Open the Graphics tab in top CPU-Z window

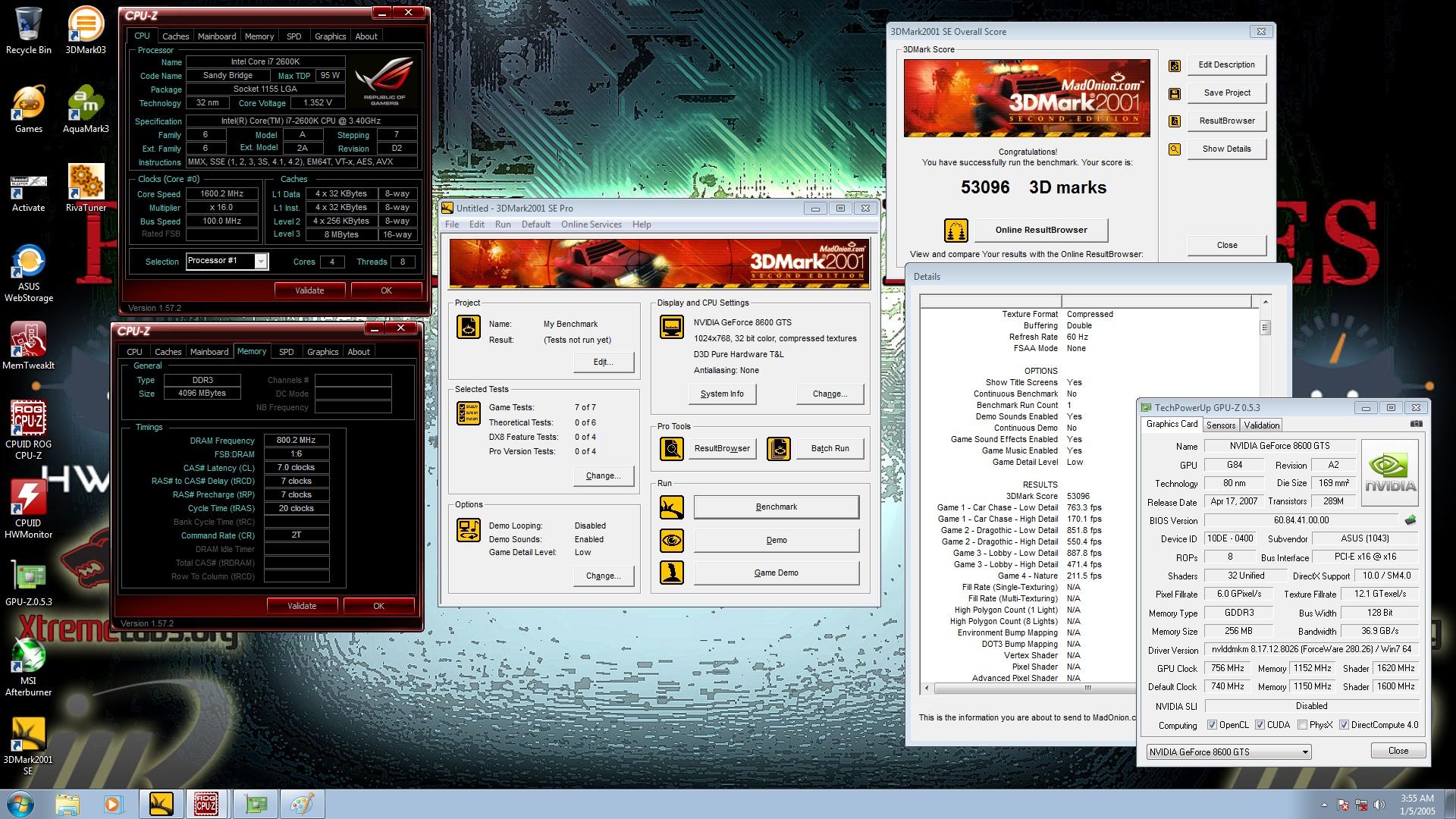330,36
